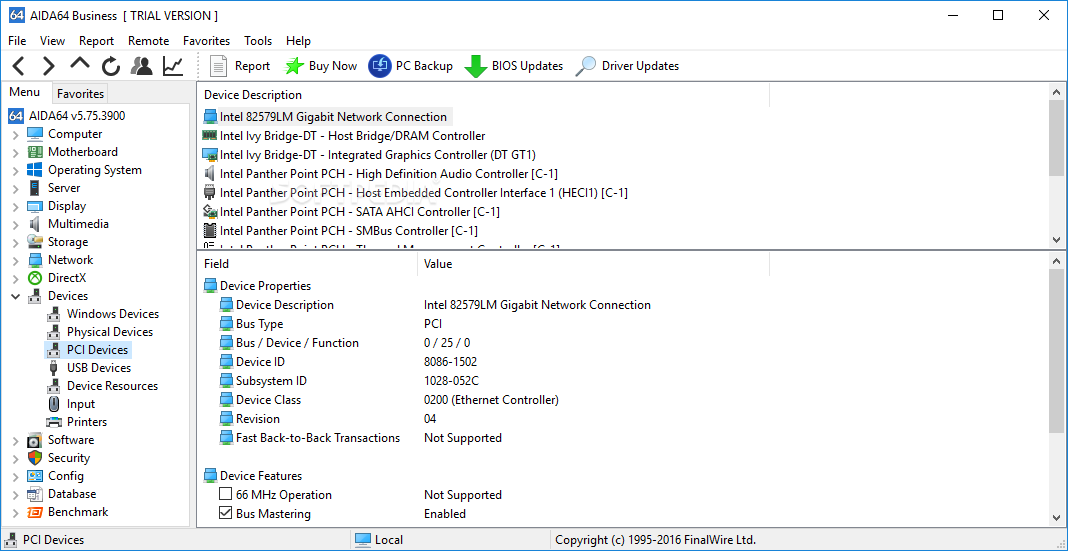Image resolution: width=1068 pixels, height=551 pixels.
Task: Select the Menu tab in sidebar
Action: (25, 92)
